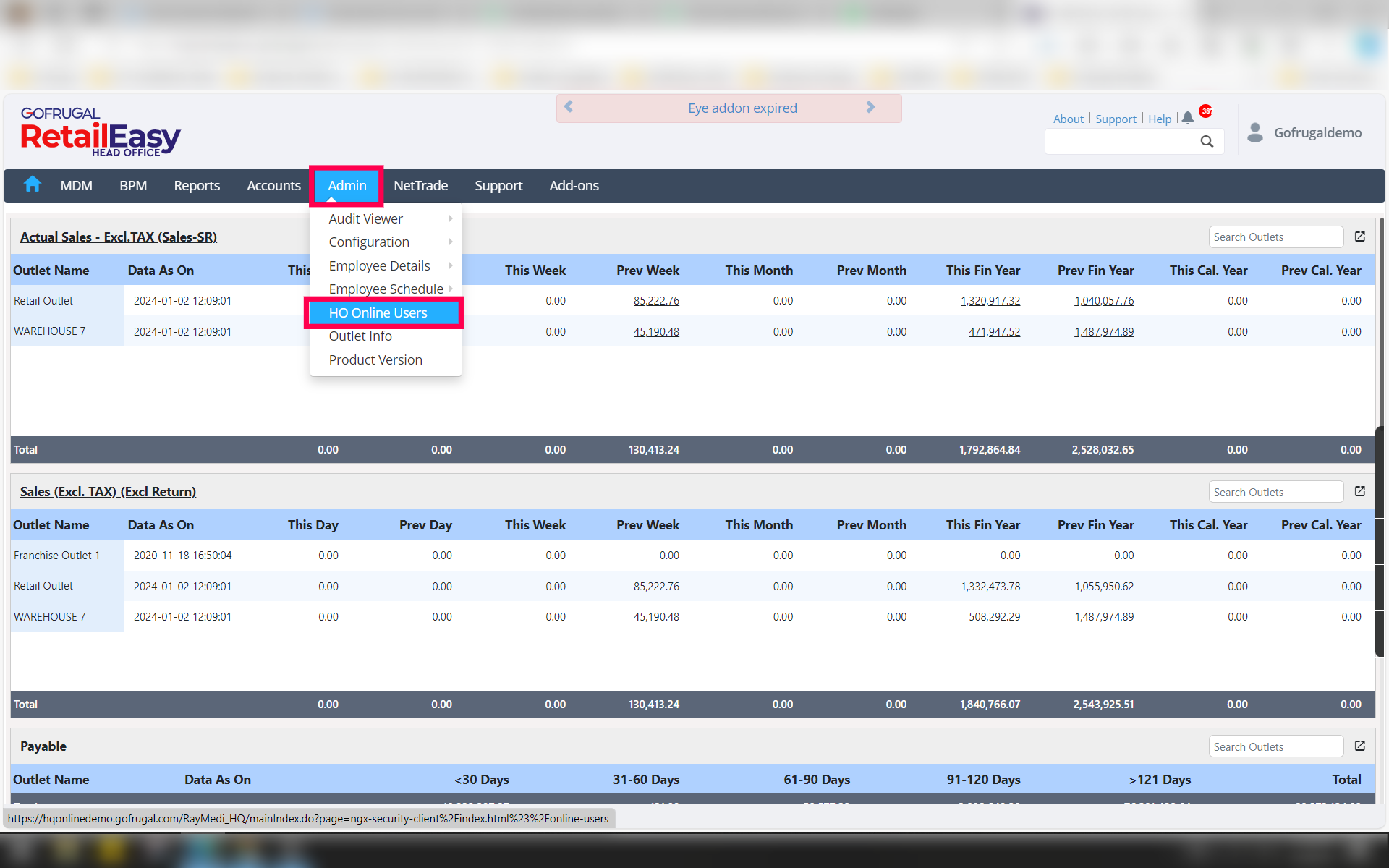This screenshot has width=1389, height=868.
Task: Click the search magnifier icon
Action: pos(1207,141)
